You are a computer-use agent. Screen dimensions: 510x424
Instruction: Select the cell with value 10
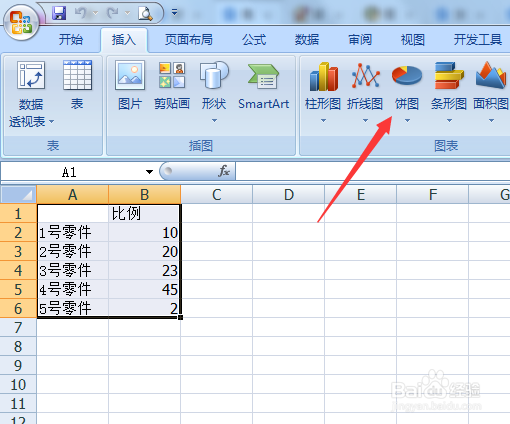click(144, 232)
